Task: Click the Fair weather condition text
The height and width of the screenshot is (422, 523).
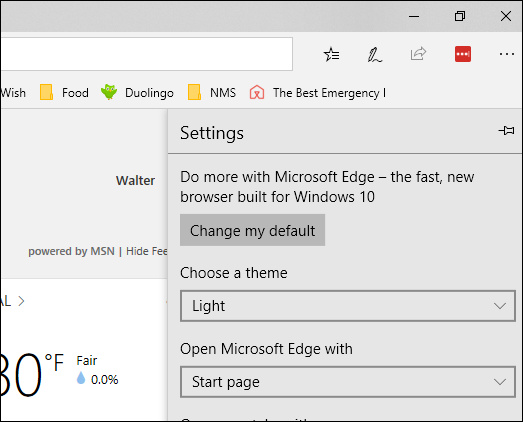Action: [87, 361]
